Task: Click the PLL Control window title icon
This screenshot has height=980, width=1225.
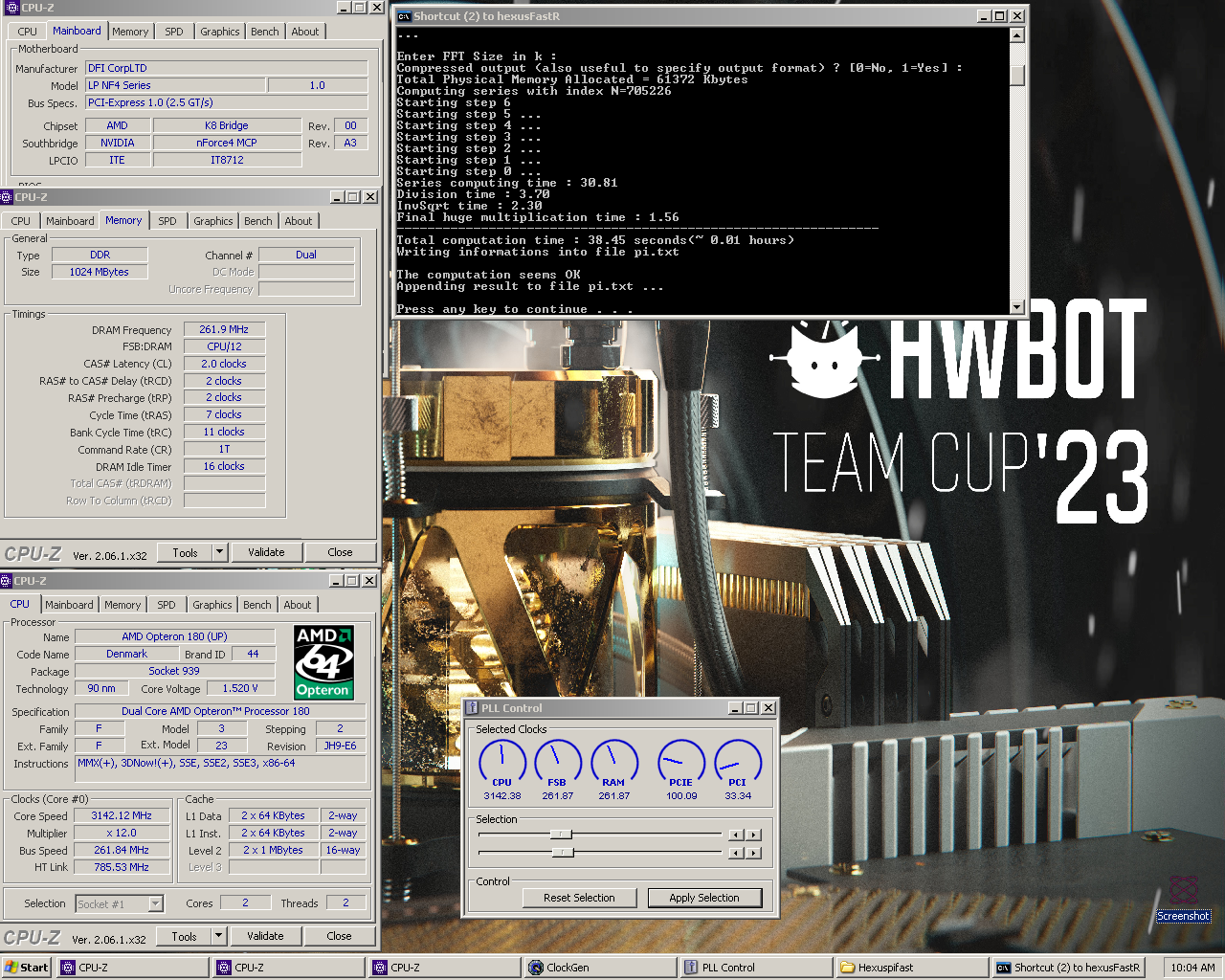Action: click(472, 708)
